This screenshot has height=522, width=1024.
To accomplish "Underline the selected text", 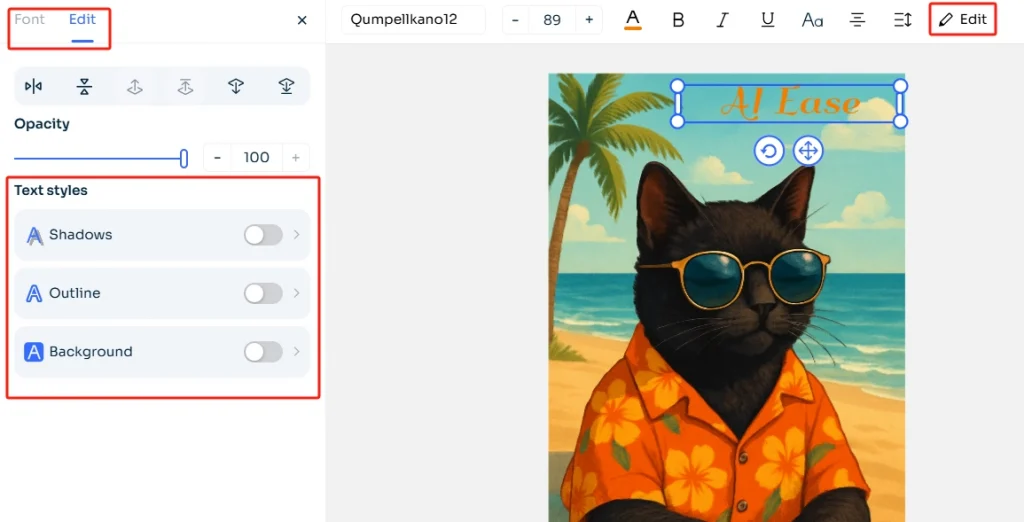I will (x=767, y=20).
